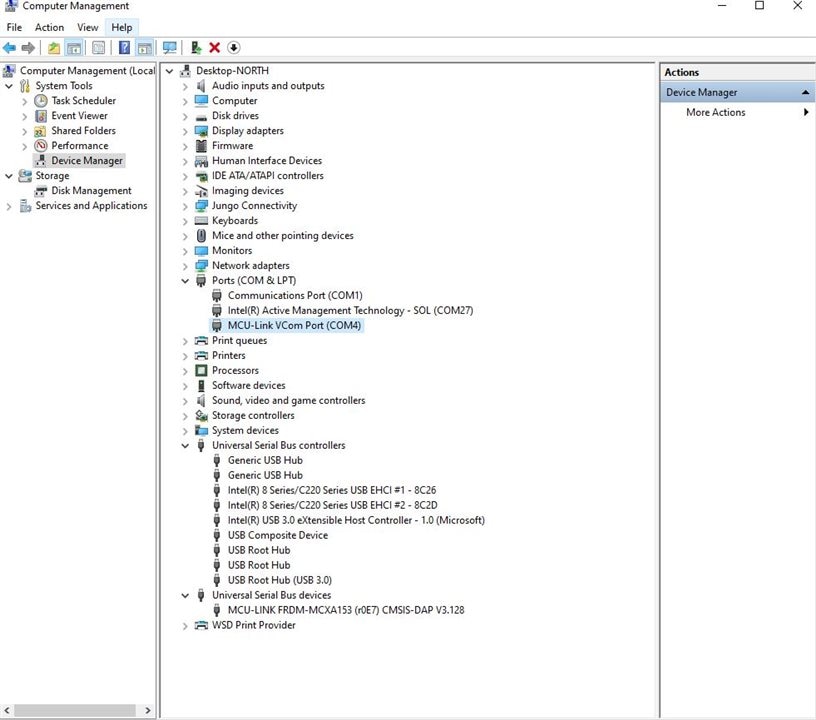
Task: Collapse Universal Serial Bus controllers category
Action: [x=185, y=446]
